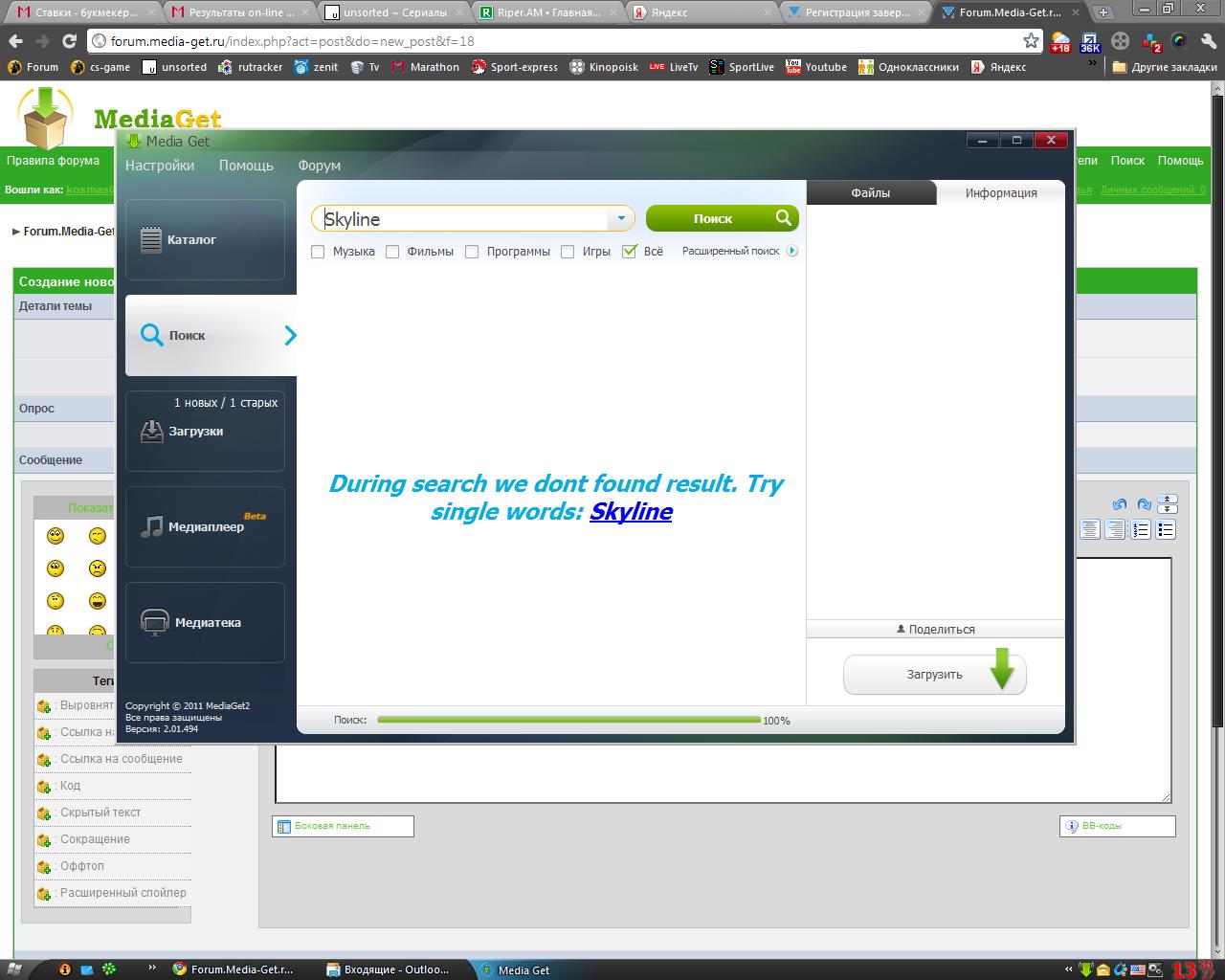Image resolution: width=1225 pixels, height=980 pixels.
Task: Switch to the Информация tab
Action: tap(1001, 192)
